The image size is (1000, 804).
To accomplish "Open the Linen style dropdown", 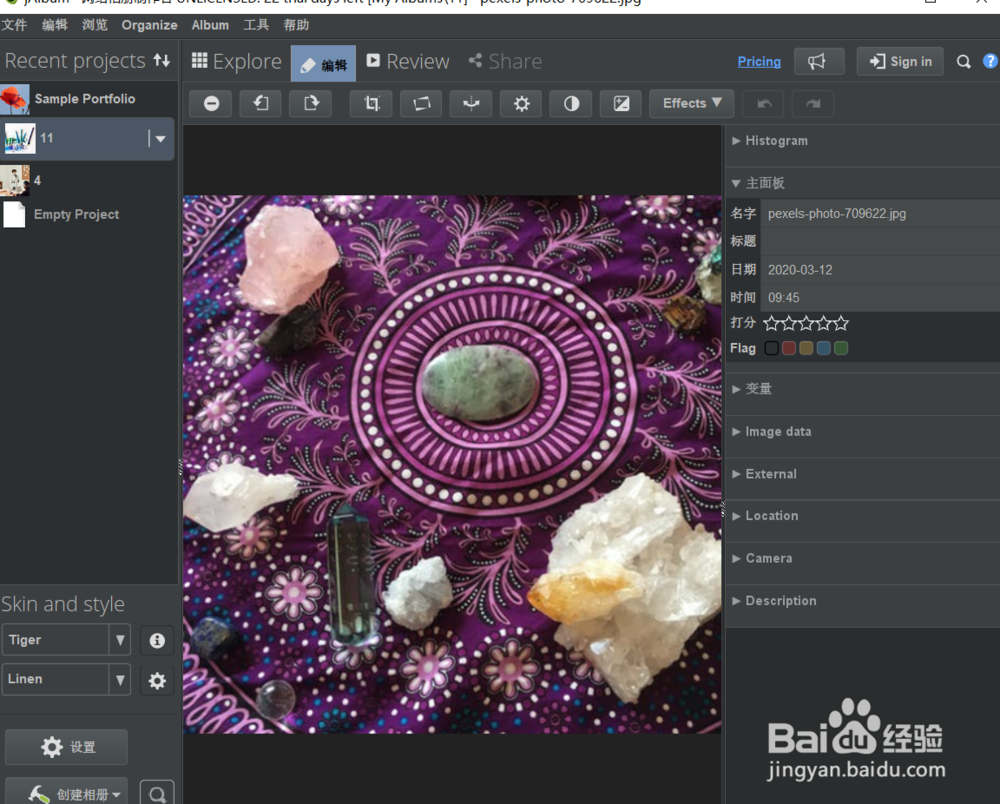I will tap(119, 680).
